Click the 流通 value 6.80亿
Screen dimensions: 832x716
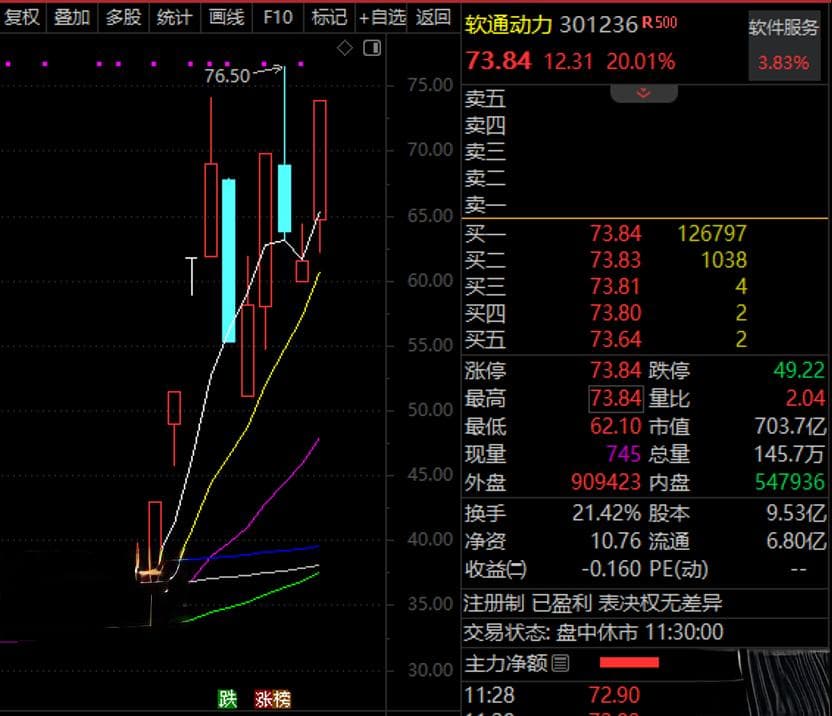pyautogui.click(x=796, y=541)
